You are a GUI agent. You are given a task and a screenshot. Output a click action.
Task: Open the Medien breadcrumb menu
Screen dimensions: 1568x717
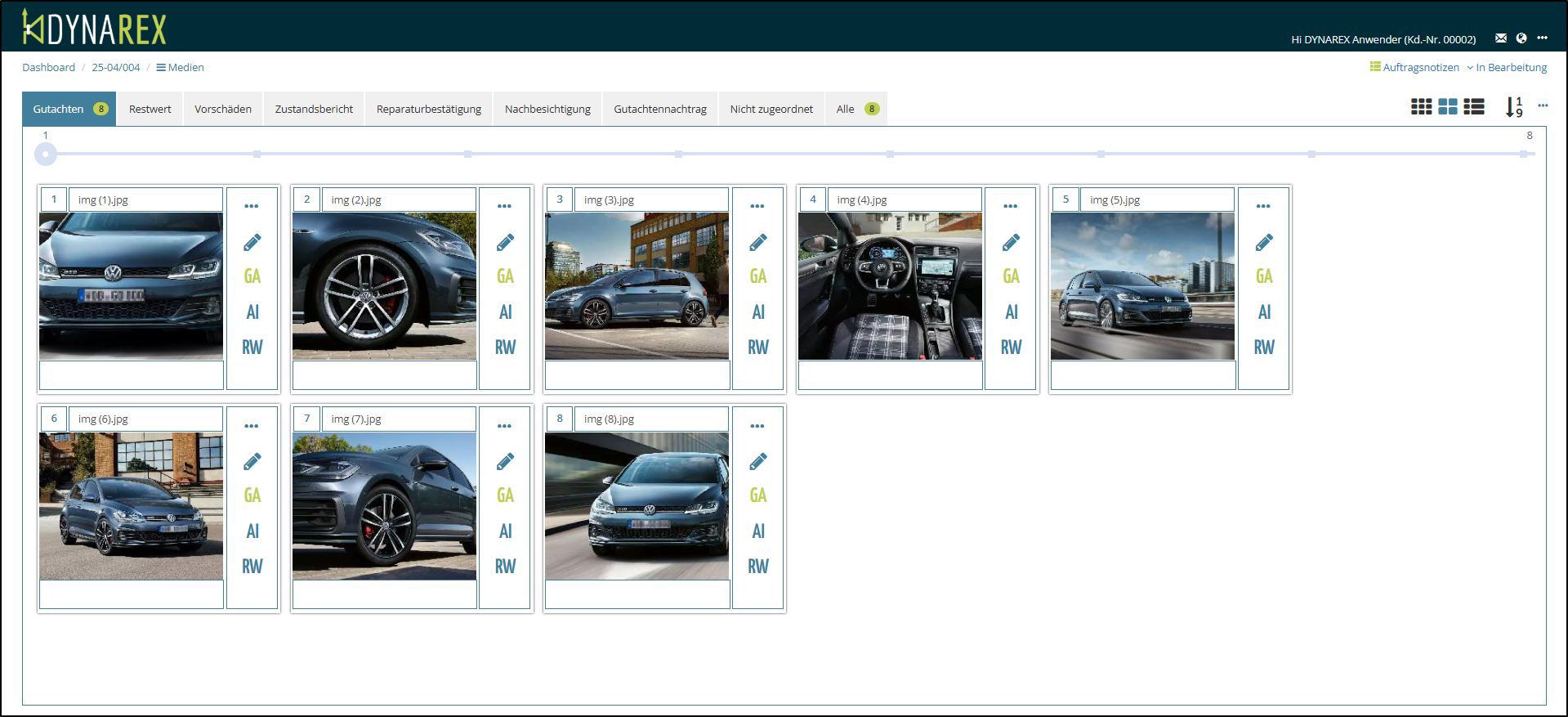point(180,68)
